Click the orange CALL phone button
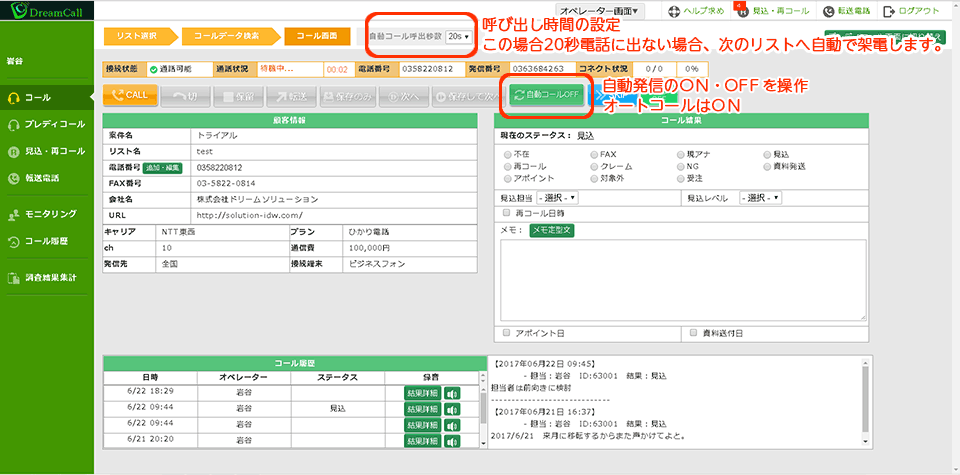This screenshot has width=960, height=475. (x=130, y=95)
